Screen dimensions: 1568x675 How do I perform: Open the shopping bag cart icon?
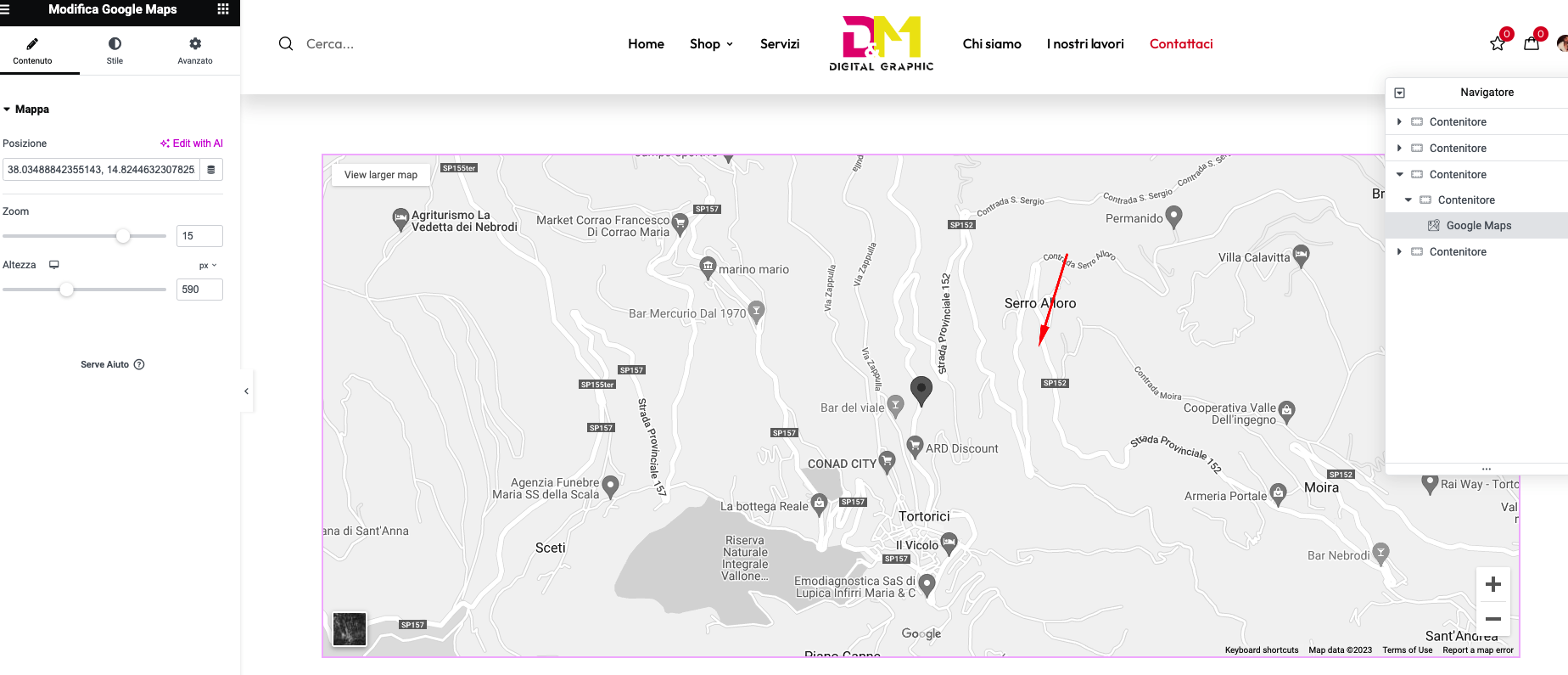pos(1532,43)
